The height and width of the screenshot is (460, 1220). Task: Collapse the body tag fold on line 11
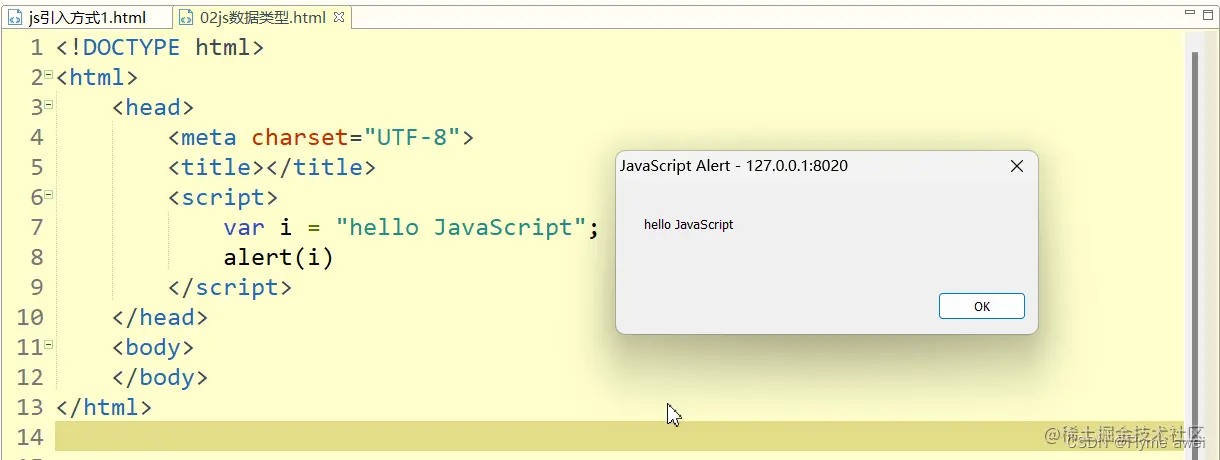point(49,344)
